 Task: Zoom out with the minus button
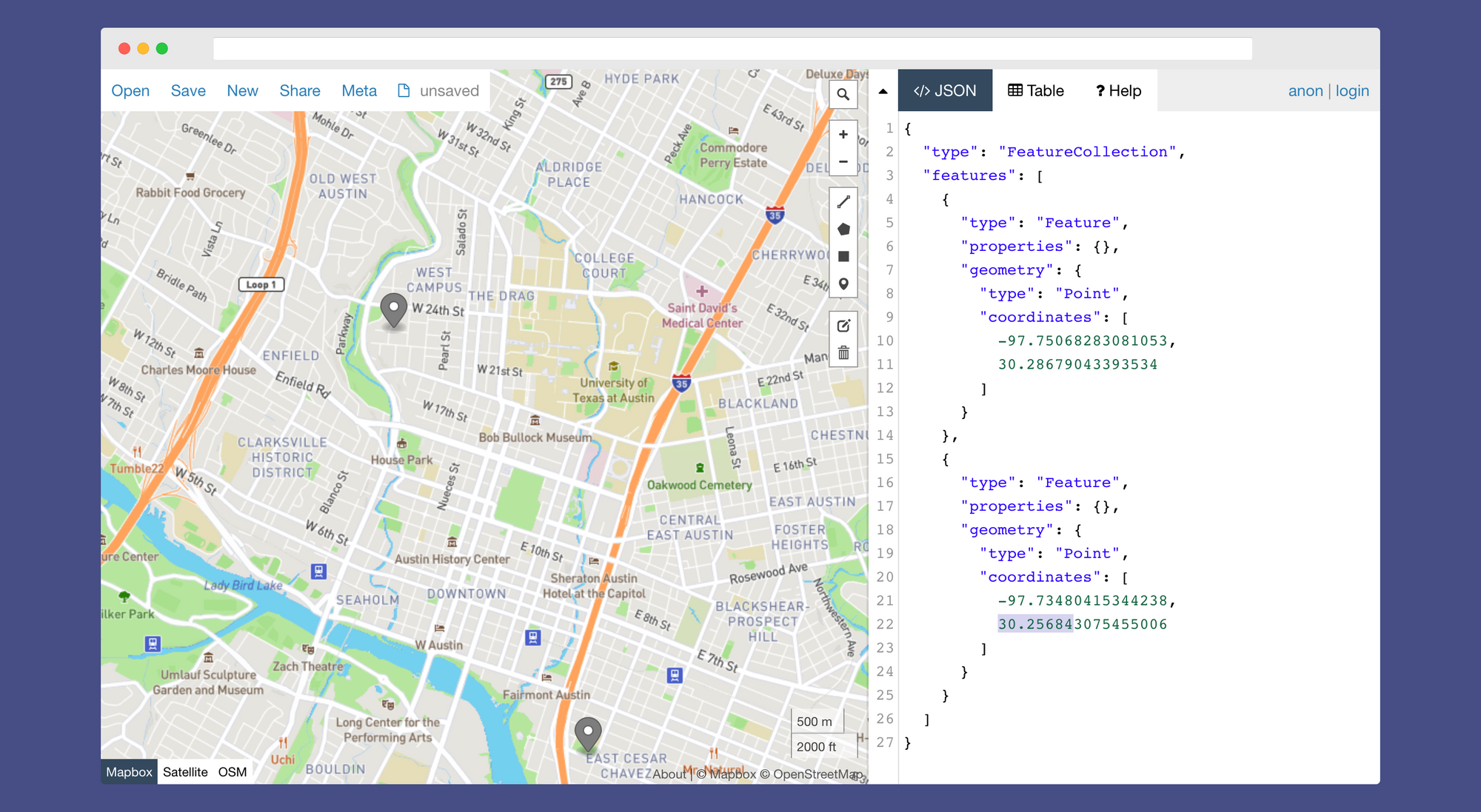843,161
